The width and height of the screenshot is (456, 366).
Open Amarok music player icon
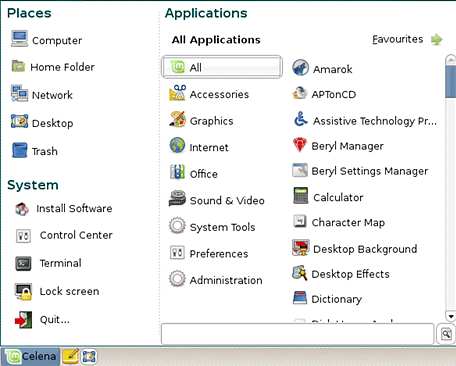(x=300, y=68)
